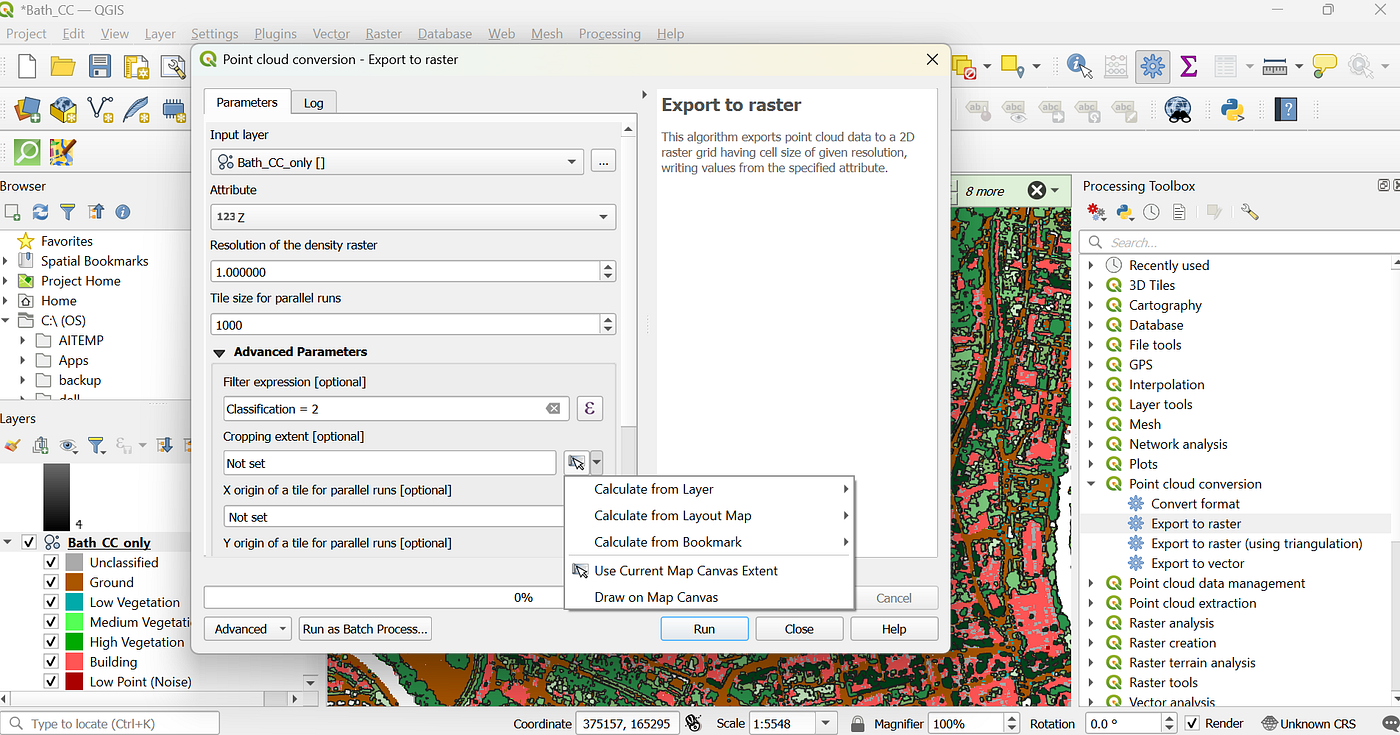Viewport: 1400px width, 735px height.
Task: Select the Identify Features tool
Action: pos(1079,66)
